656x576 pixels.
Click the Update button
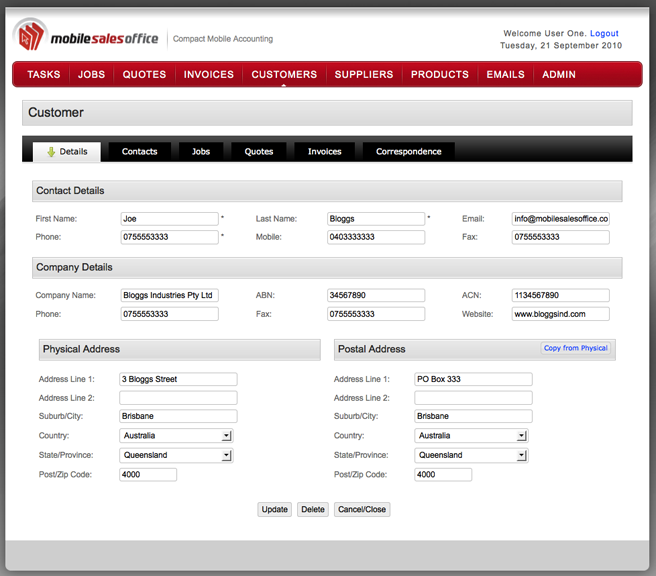tap(274, 509)
